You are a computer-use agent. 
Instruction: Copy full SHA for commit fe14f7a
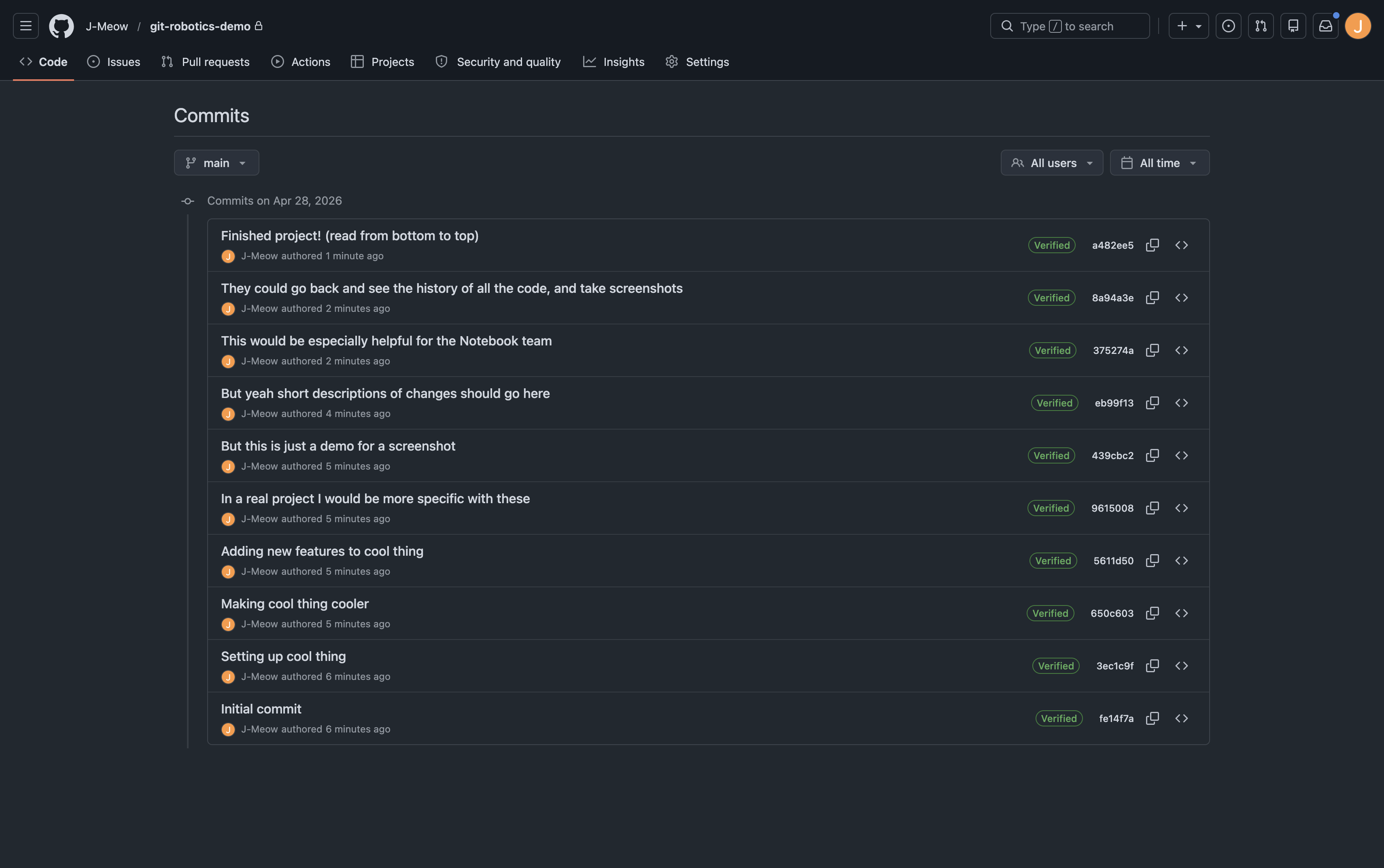[1152, 718]
